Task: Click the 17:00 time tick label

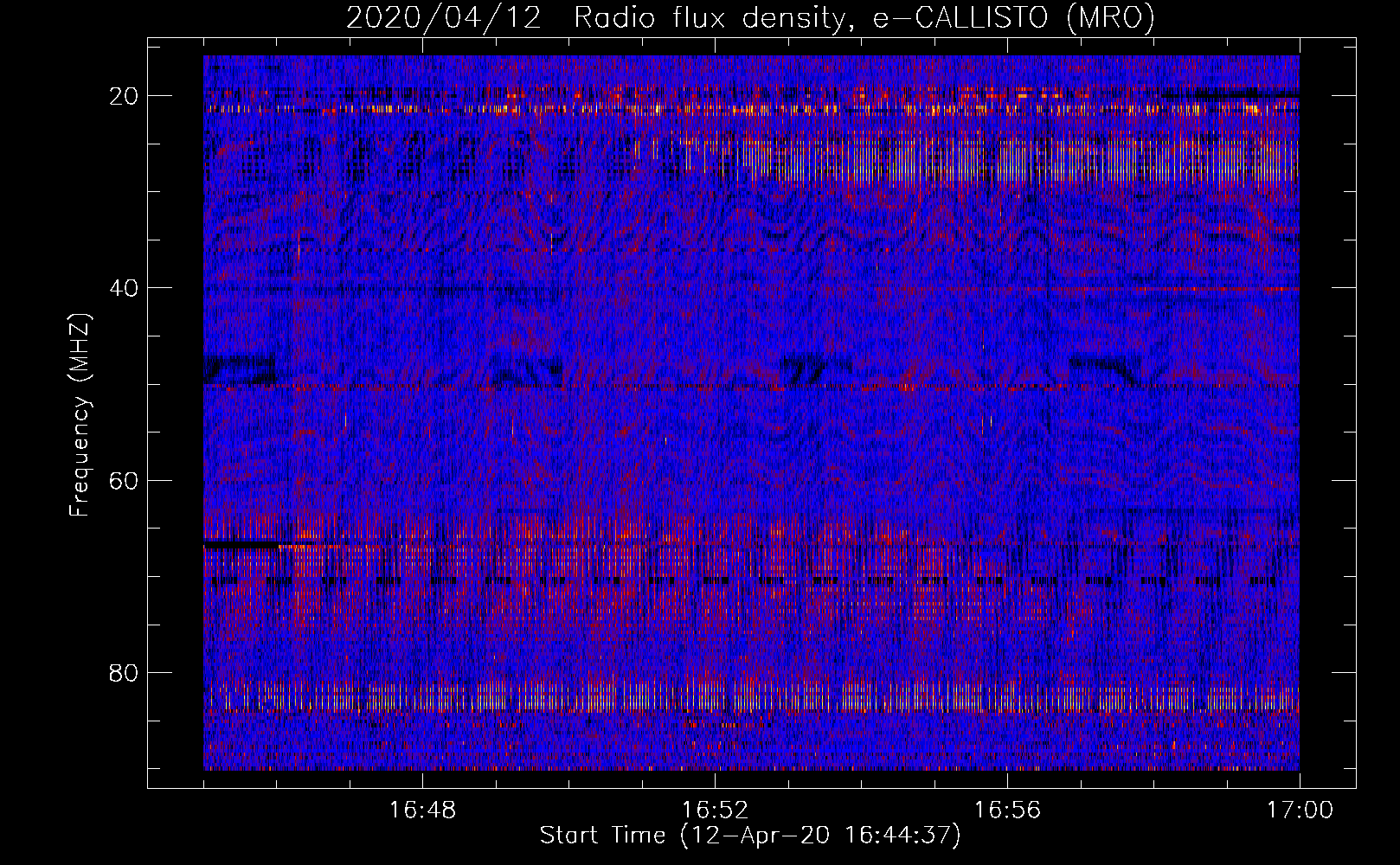Action: [x=1300, y=811]
